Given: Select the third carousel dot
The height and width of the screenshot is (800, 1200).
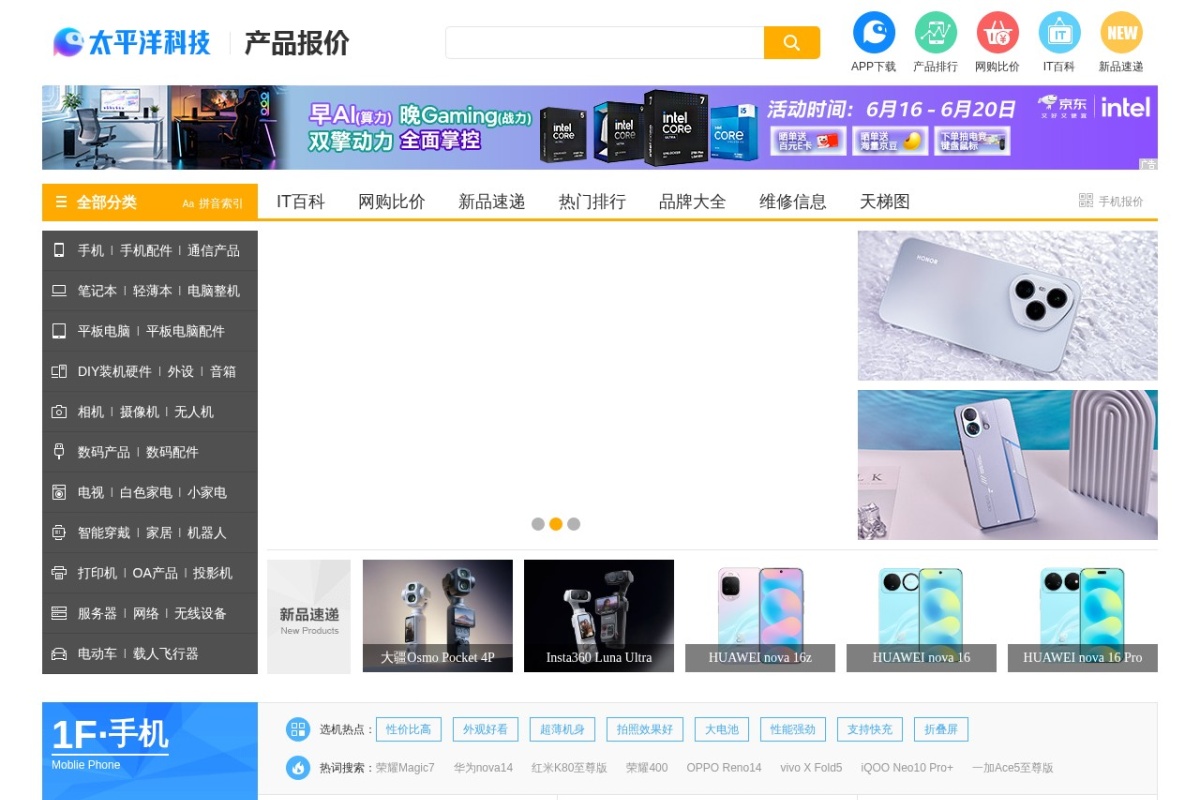Looking at the screenshot, I should tap(574, 524).
